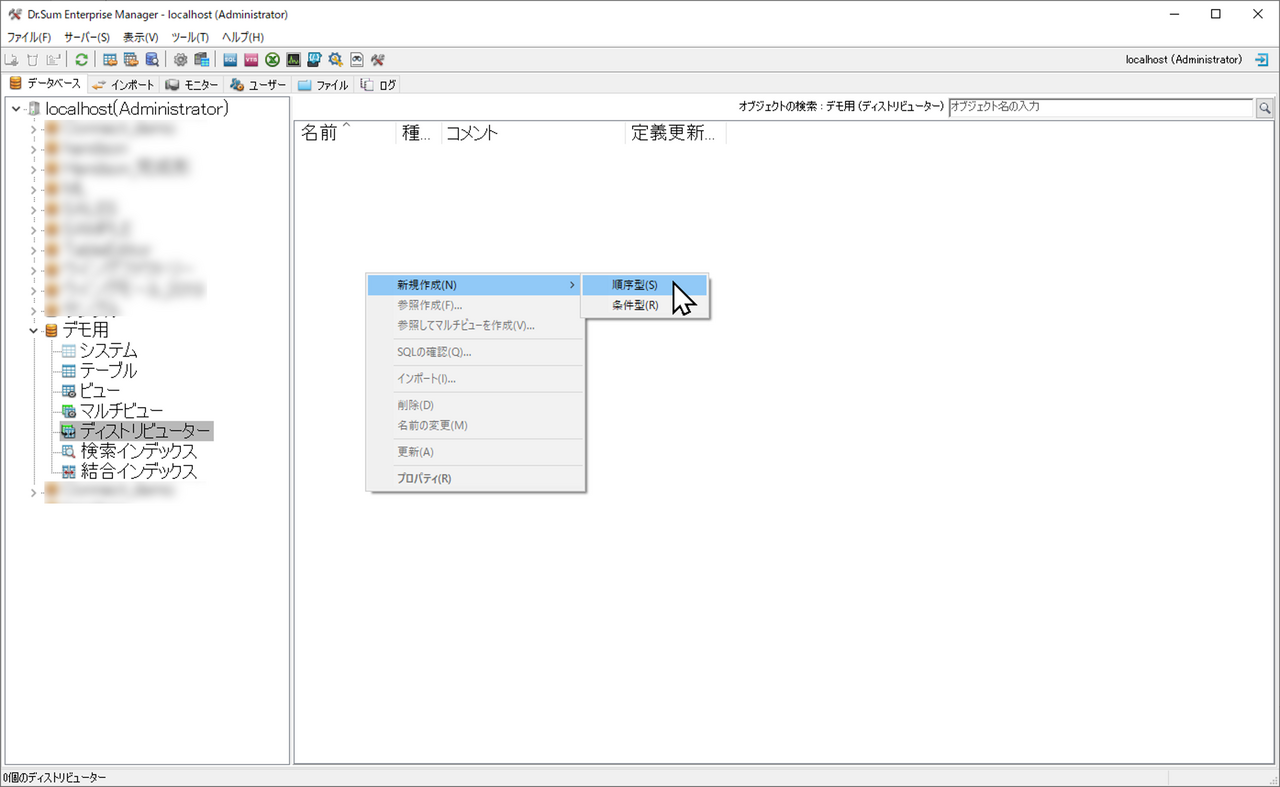Open the ヘルプ(H) menu
Viewport: 1280px width, 787px height.
243,37
